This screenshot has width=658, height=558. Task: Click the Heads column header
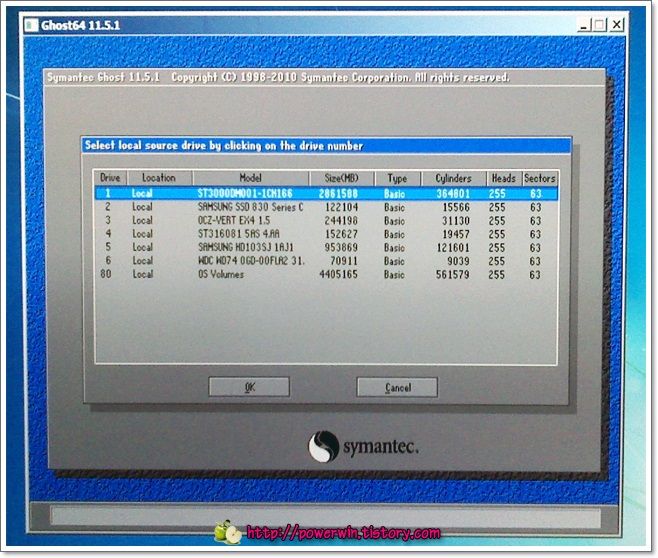(504, 178)
